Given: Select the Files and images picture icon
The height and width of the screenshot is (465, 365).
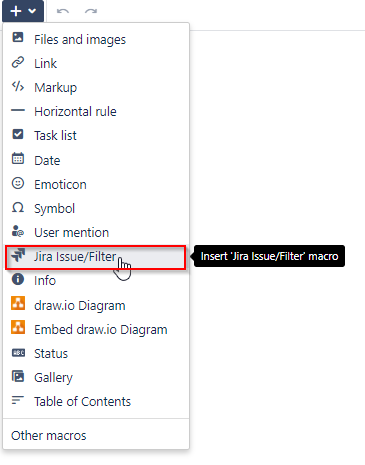Looking at the screenshot, I should click(18, 37).
